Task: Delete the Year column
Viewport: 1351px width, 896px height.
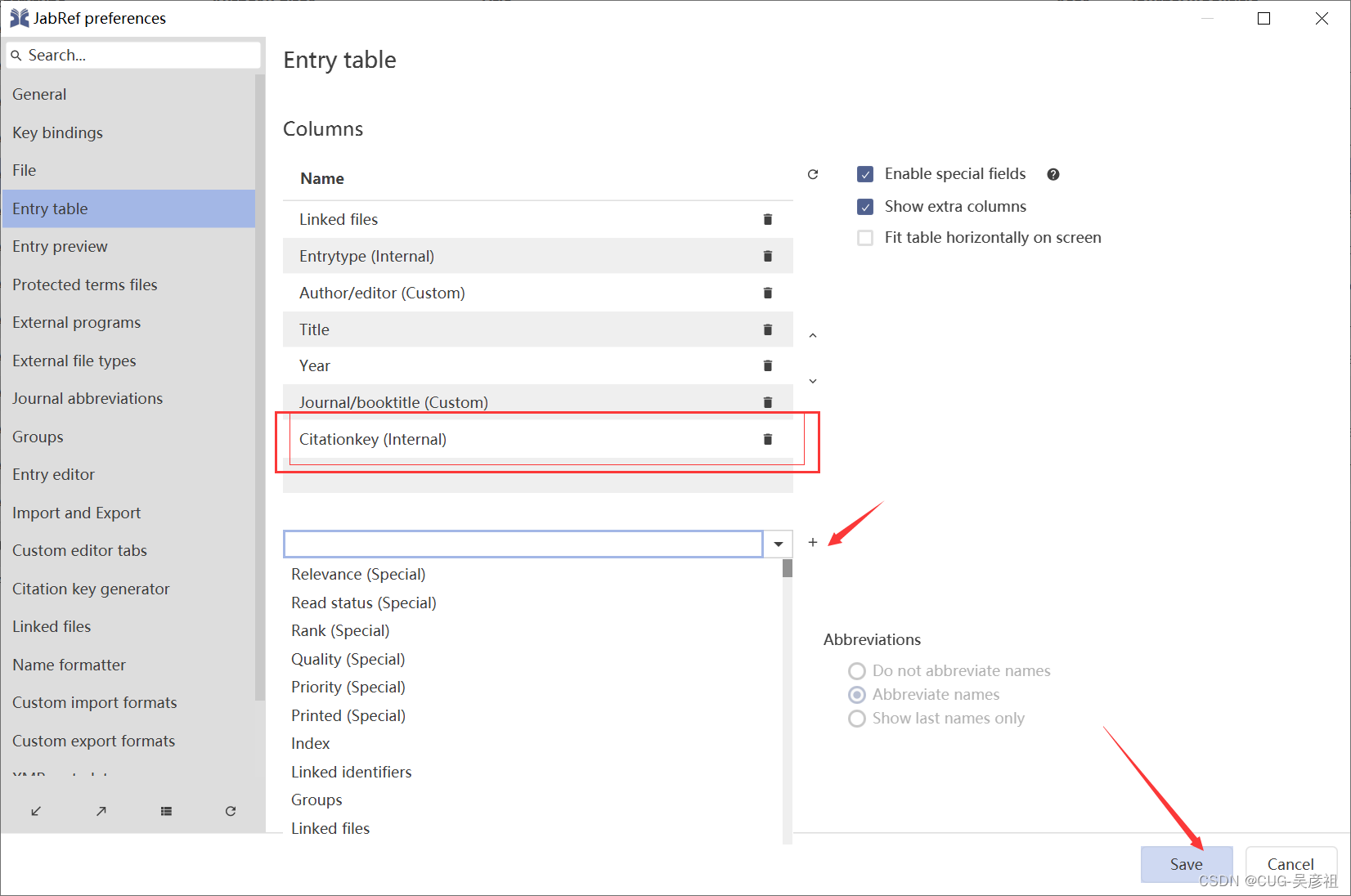Action: (767, 365)
